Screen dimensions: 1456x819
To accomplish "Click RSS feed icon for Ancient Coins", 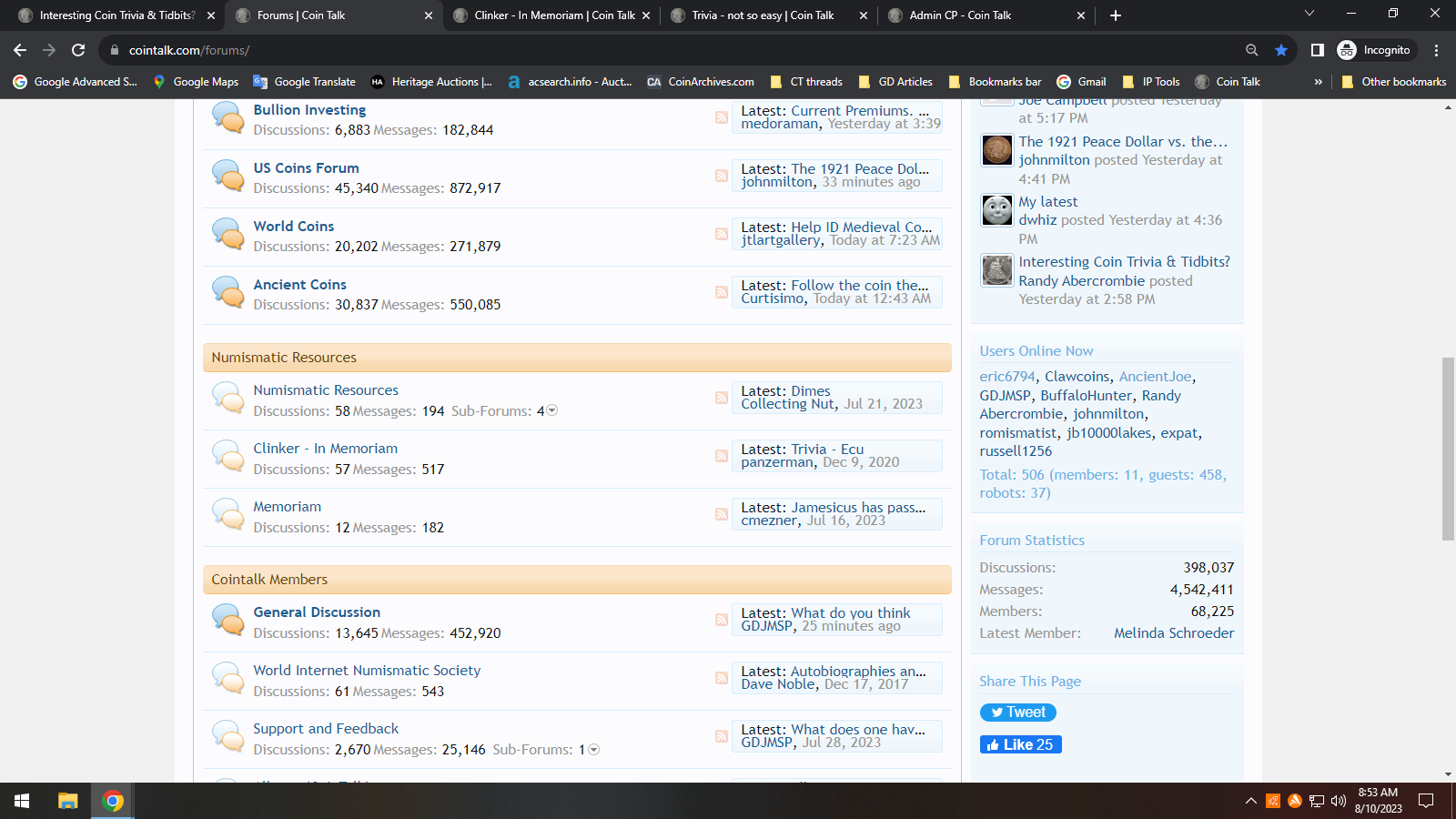I will 721,292.
